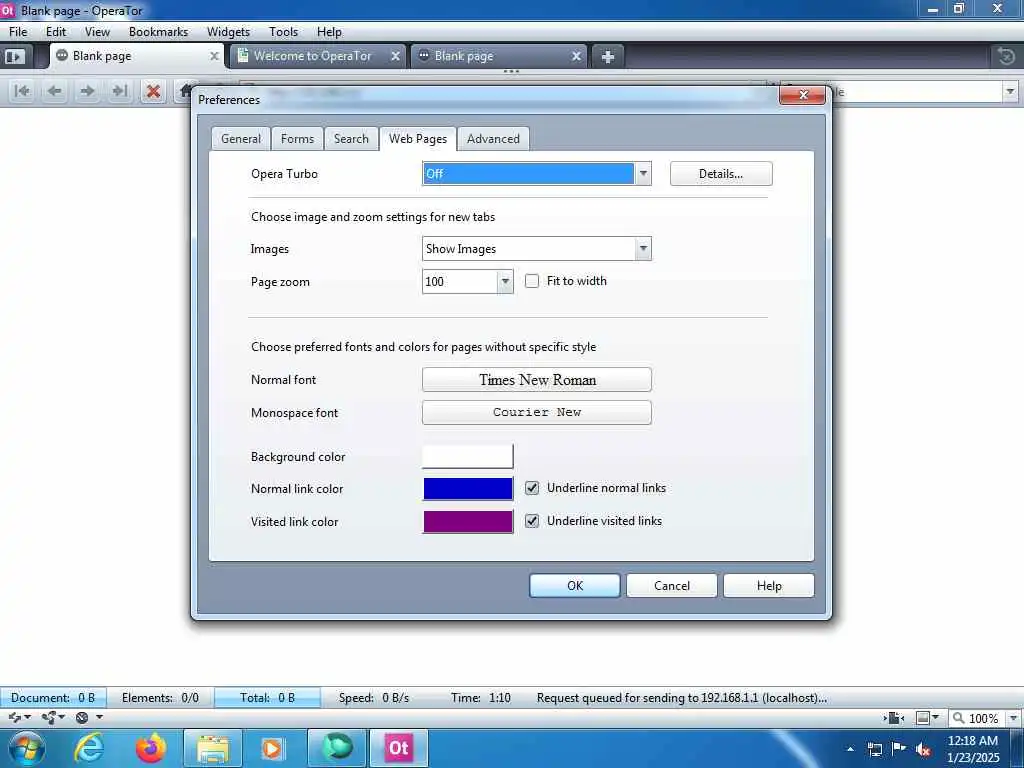Click the OperaTor taskbar button
Screen dimensions: 1024x768
coord(399,748)
